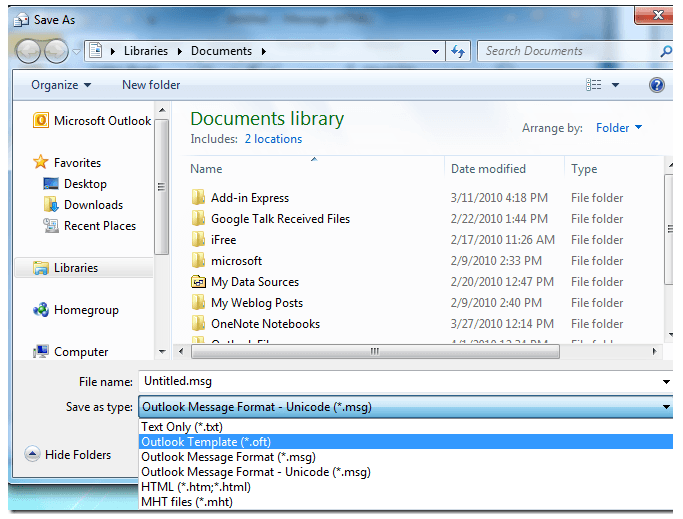Select Outlook Message Format (*.msg) option
683x519 pixels.
pyautogui.click(x=406, y=457)
